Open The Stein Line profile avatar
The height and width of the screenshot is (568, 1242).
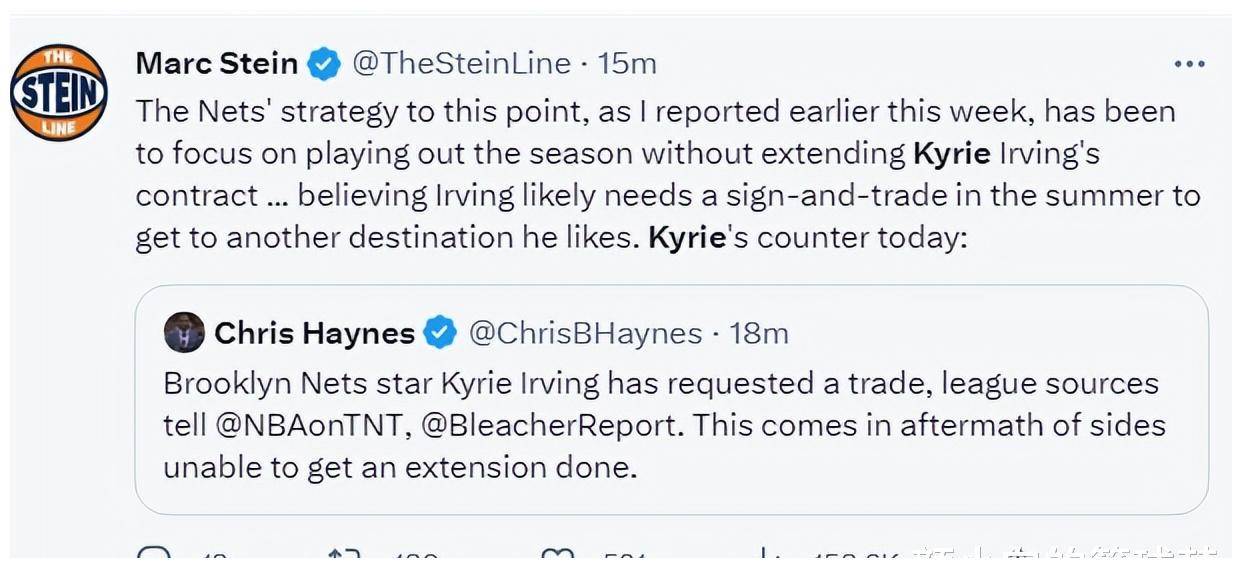pos(59,92)
